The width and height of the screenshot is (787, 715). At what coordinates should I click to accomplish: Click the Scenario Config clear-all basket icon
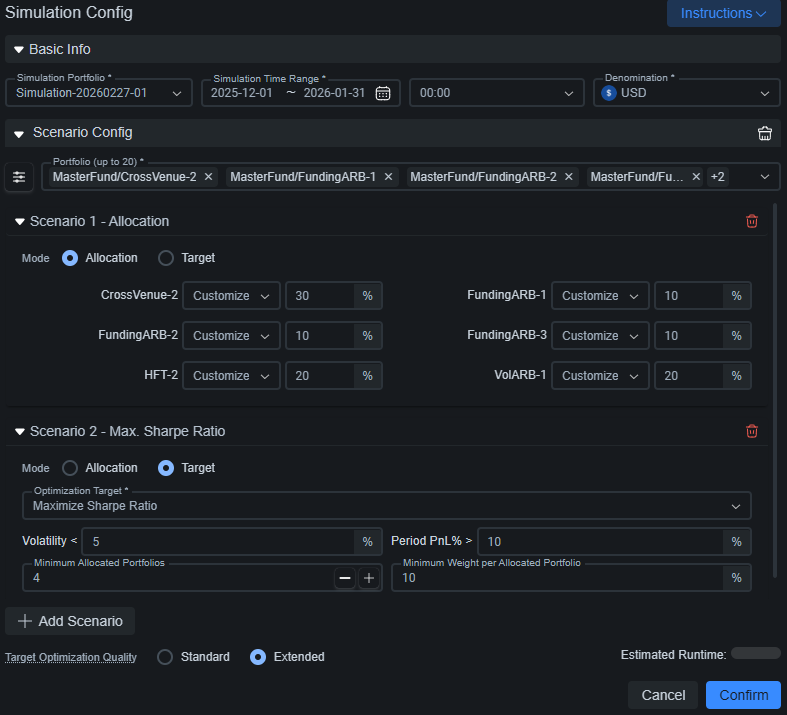click(764, 133)
